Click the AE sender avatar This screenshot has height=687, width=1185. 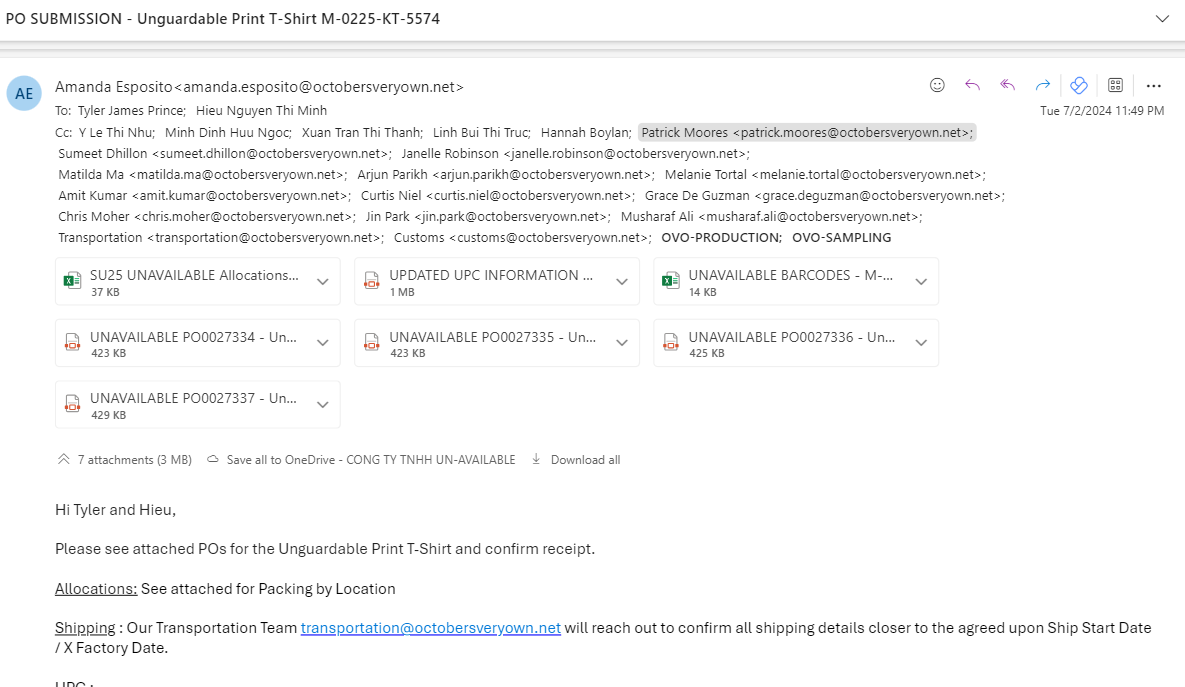pyautogui.click(x=24, y=94)
